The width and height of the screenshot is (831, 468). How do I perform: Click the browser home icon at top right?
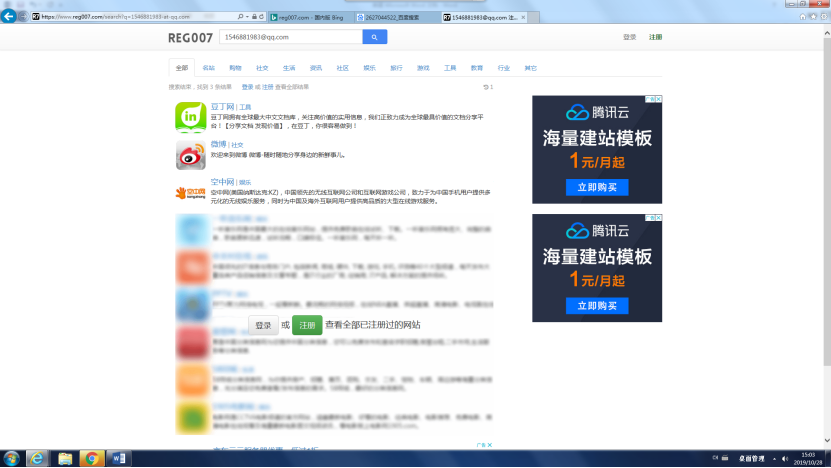pyautogui.click(x=803, y=17)
